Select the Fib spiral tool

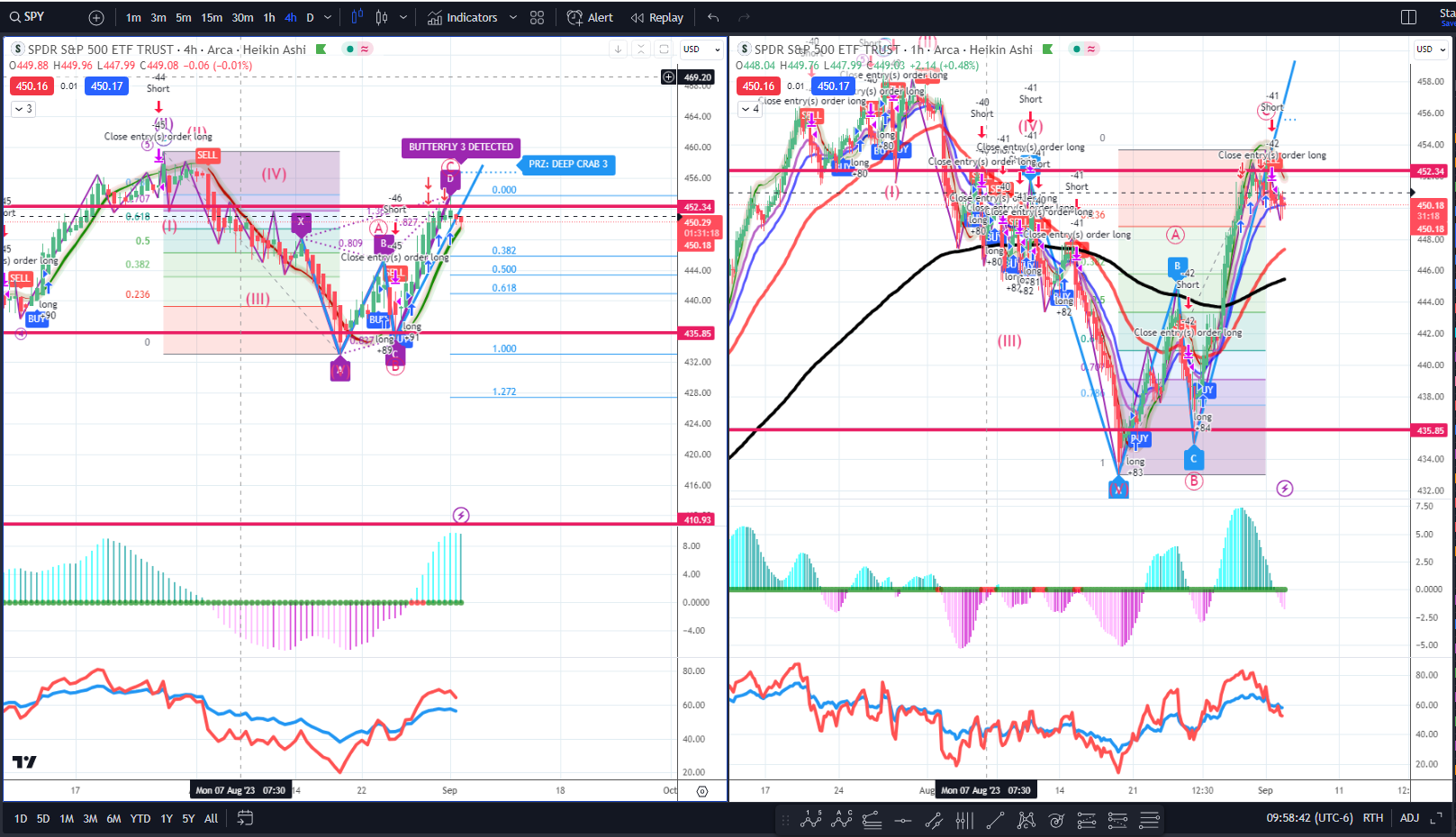click(x=1056, y=820)
